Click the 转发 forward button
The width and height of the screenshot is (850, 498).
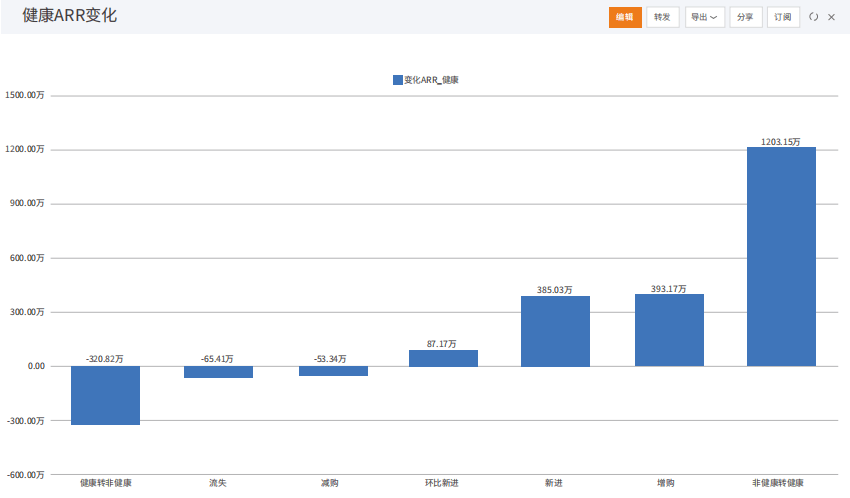[x=662, y=17]
